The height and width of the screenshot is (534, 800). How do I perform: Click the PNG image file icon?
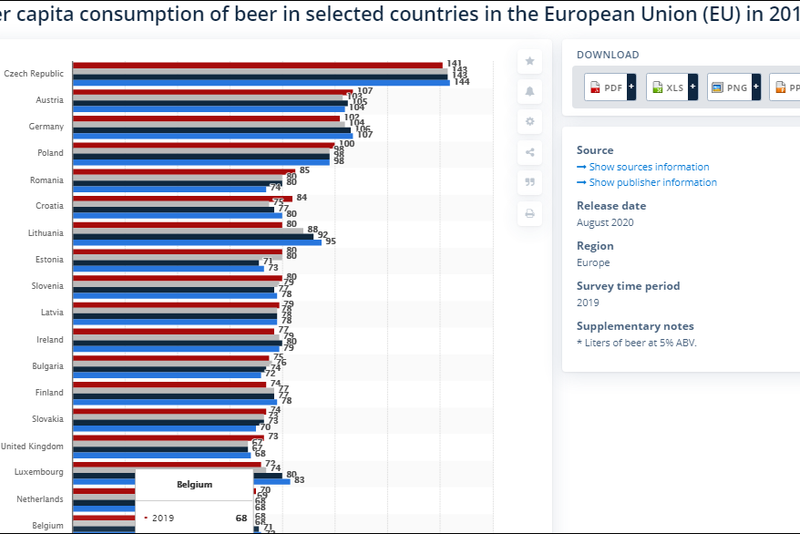[x=717, y=88]
